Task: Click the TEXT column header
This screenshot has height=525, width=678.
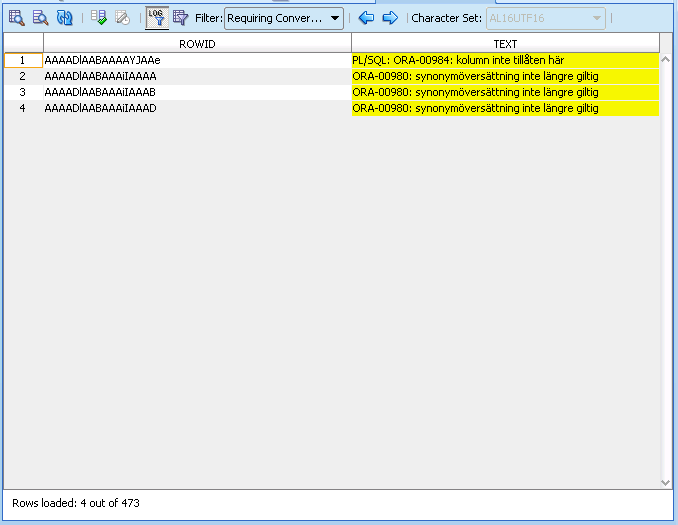Action: (x=505, y=44)
